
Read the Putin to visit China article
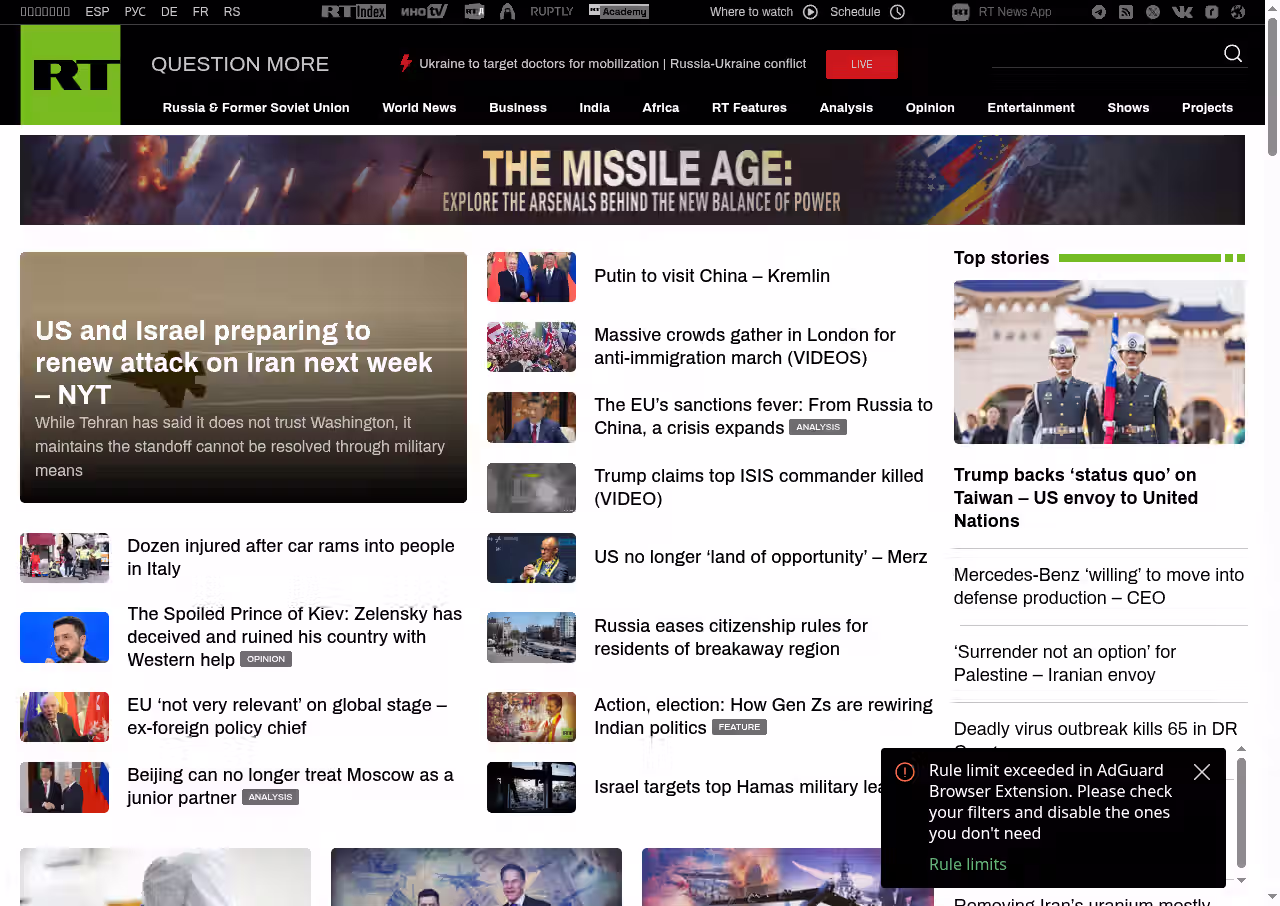(712, 276)
